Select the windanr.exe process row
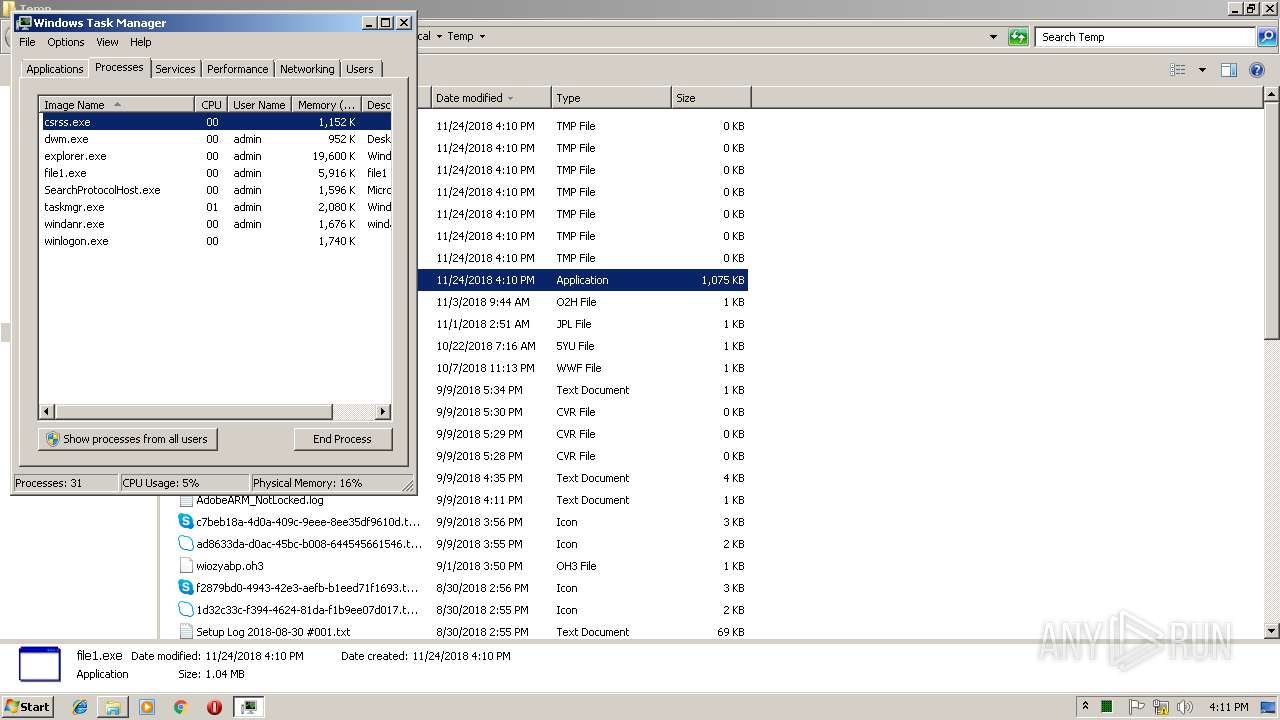 click(215, 224)
